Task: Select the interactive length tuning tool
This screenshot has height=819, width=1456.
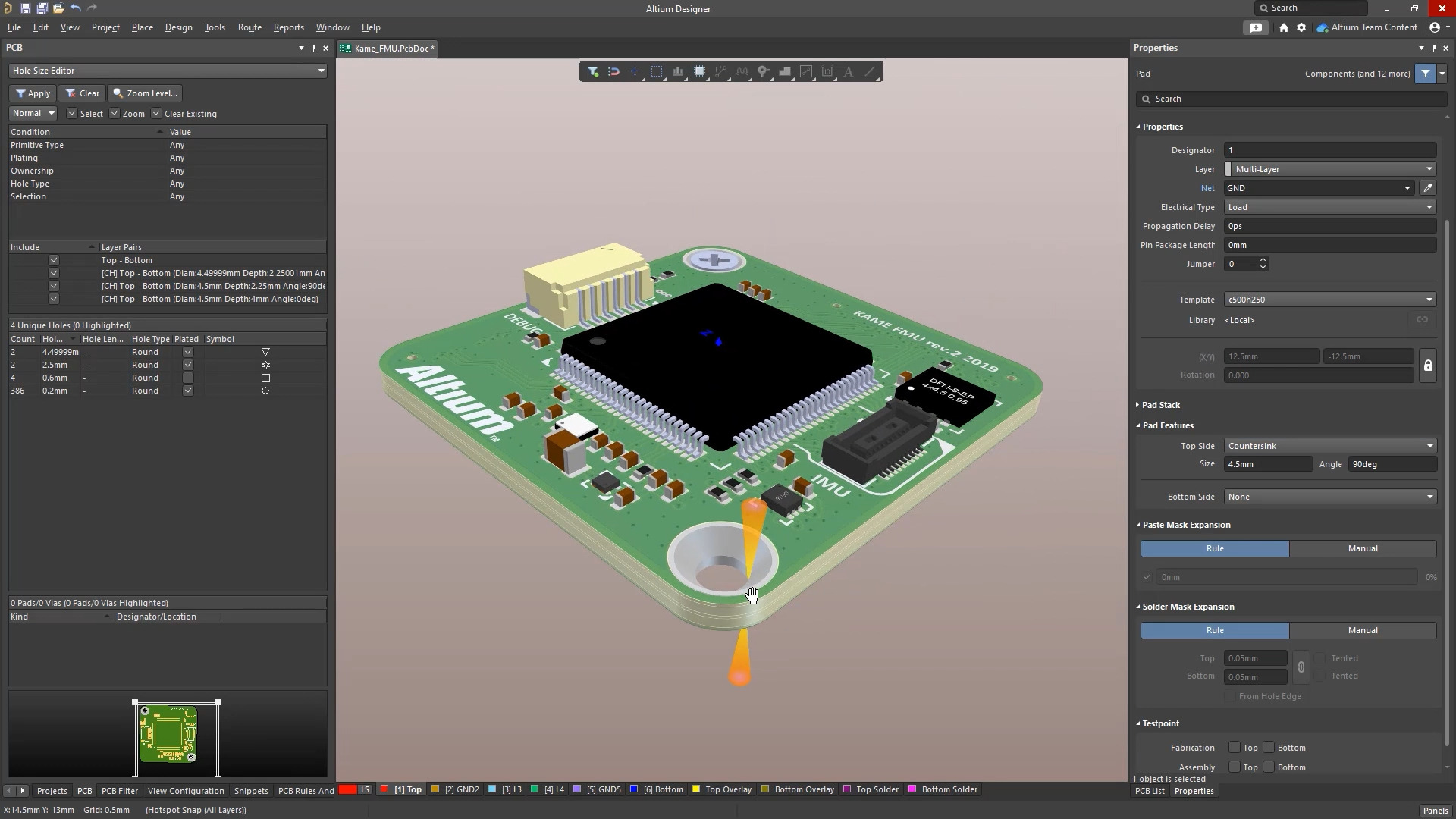Action: tap(742, 72)
